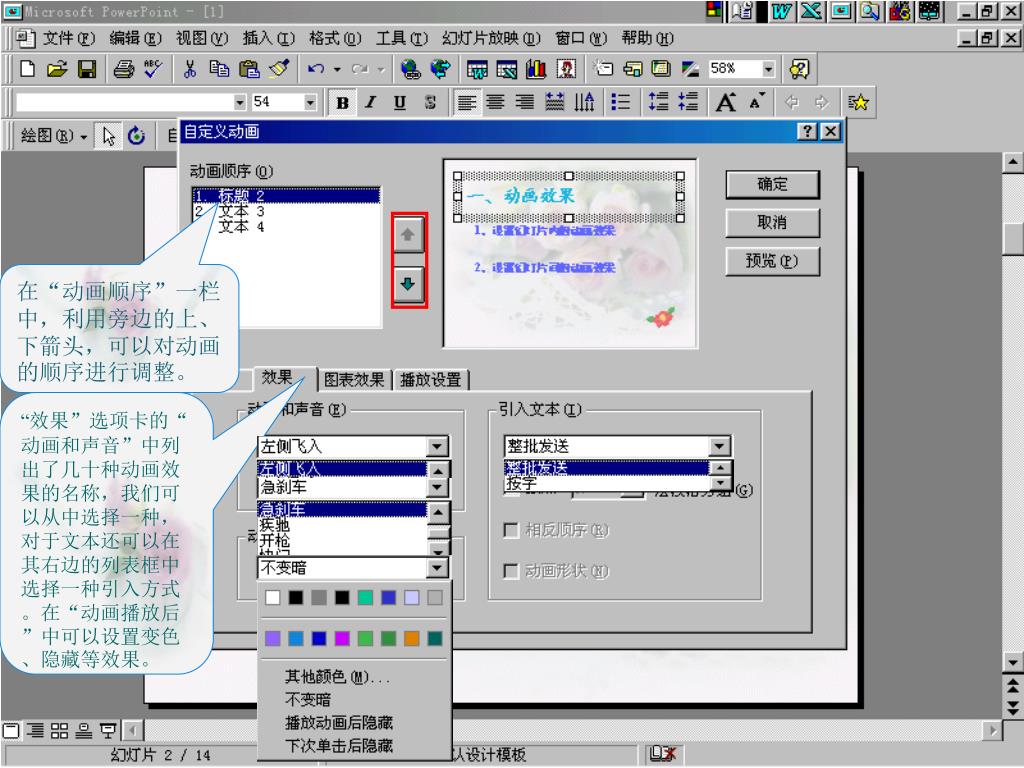This screenshot has width=1024, height=768.
Task: Open the undo history dropdown arrow
Action: pos(337,69)
